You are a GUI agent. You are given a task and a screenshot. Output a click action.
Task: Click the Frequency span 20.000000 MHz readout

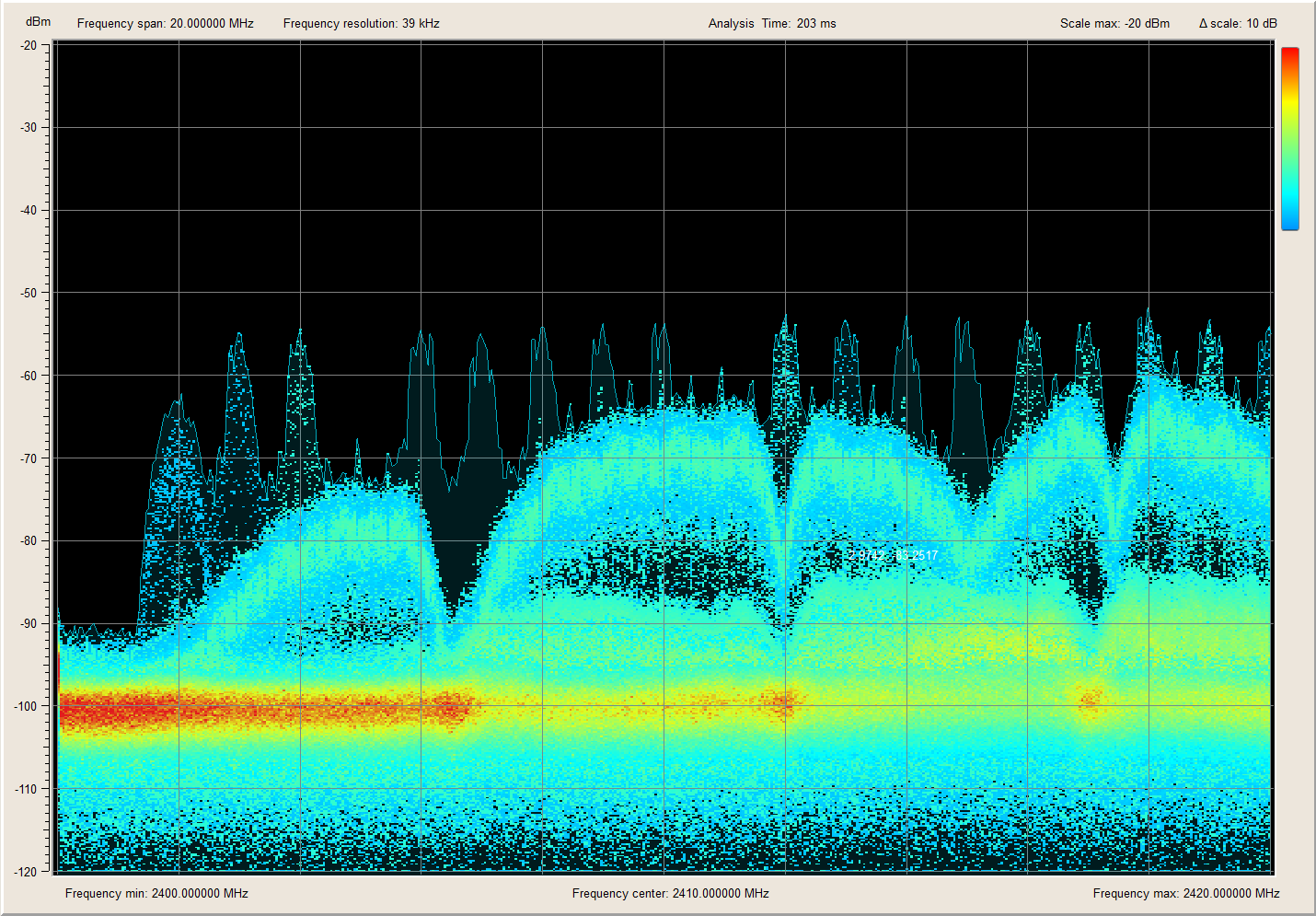click(x=165, y=24)
